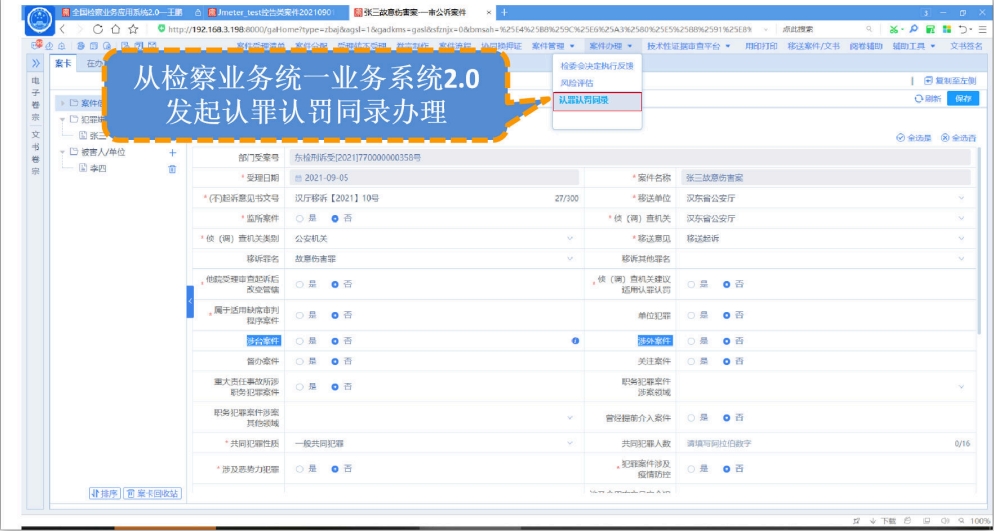Click the browser search magnifier icon
This screenshot has width=994, height=531.
tap(868, 29)
